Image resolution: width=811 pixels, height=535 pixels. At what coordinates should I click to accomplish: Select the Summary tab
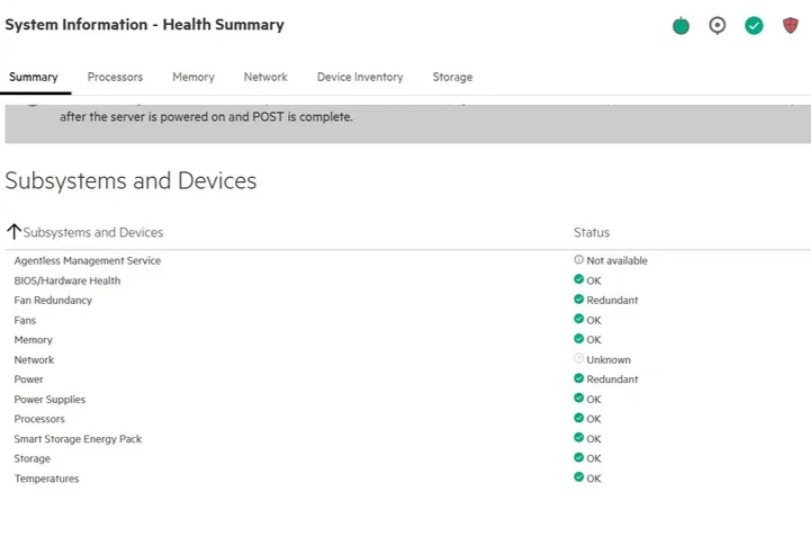point(33,77)
